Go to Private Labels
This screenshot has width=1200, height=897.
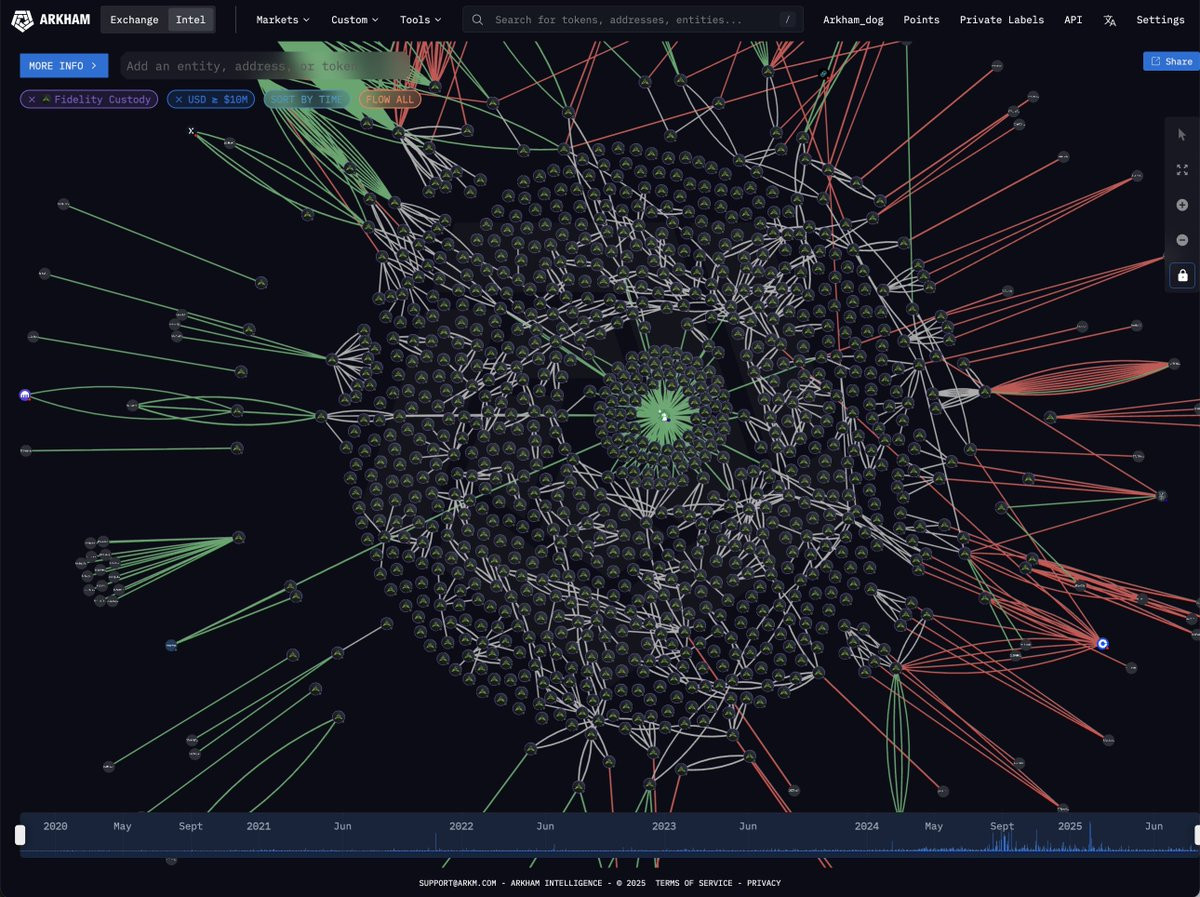[1001, 20]
